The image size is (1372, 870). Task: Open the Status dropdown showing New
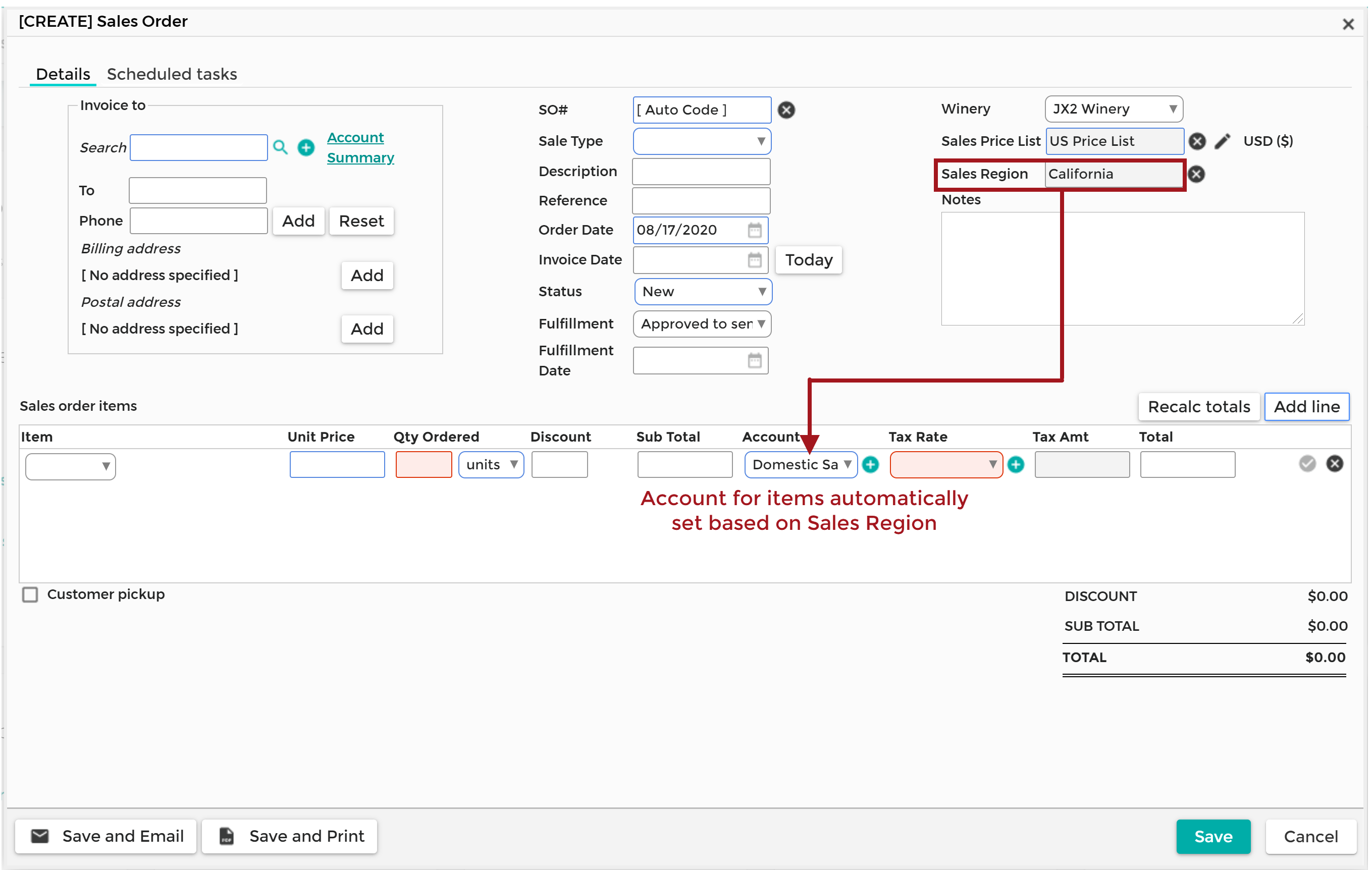click(703, 292)
